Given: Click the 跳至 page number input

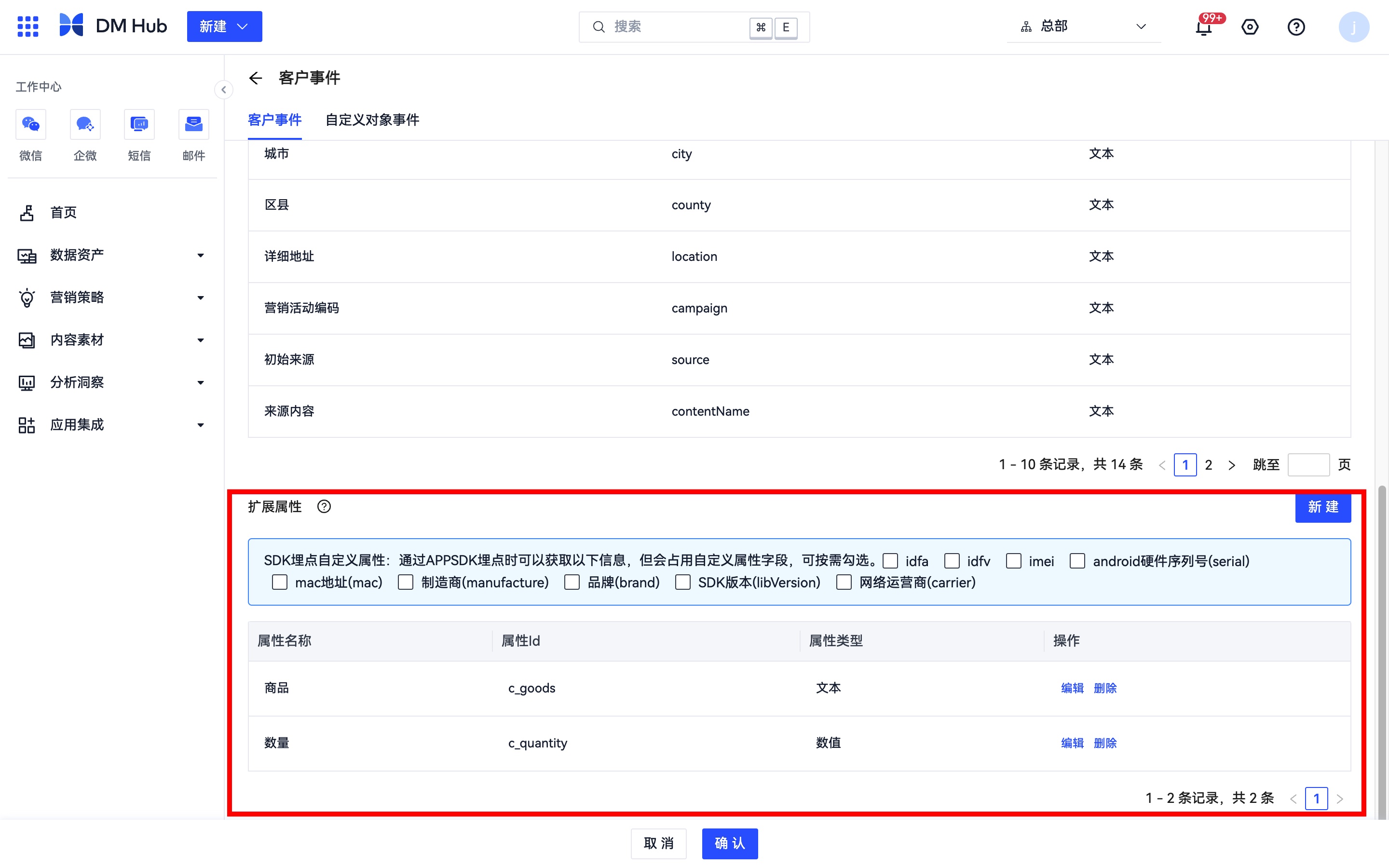Looking at the screenshot, I should [x=1308, y=465].
